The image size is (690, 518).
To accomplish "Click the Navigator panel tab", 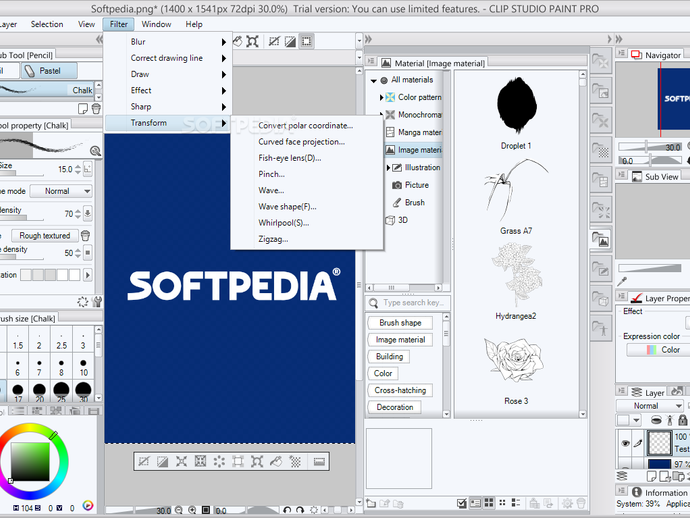I will click(656, 55).
